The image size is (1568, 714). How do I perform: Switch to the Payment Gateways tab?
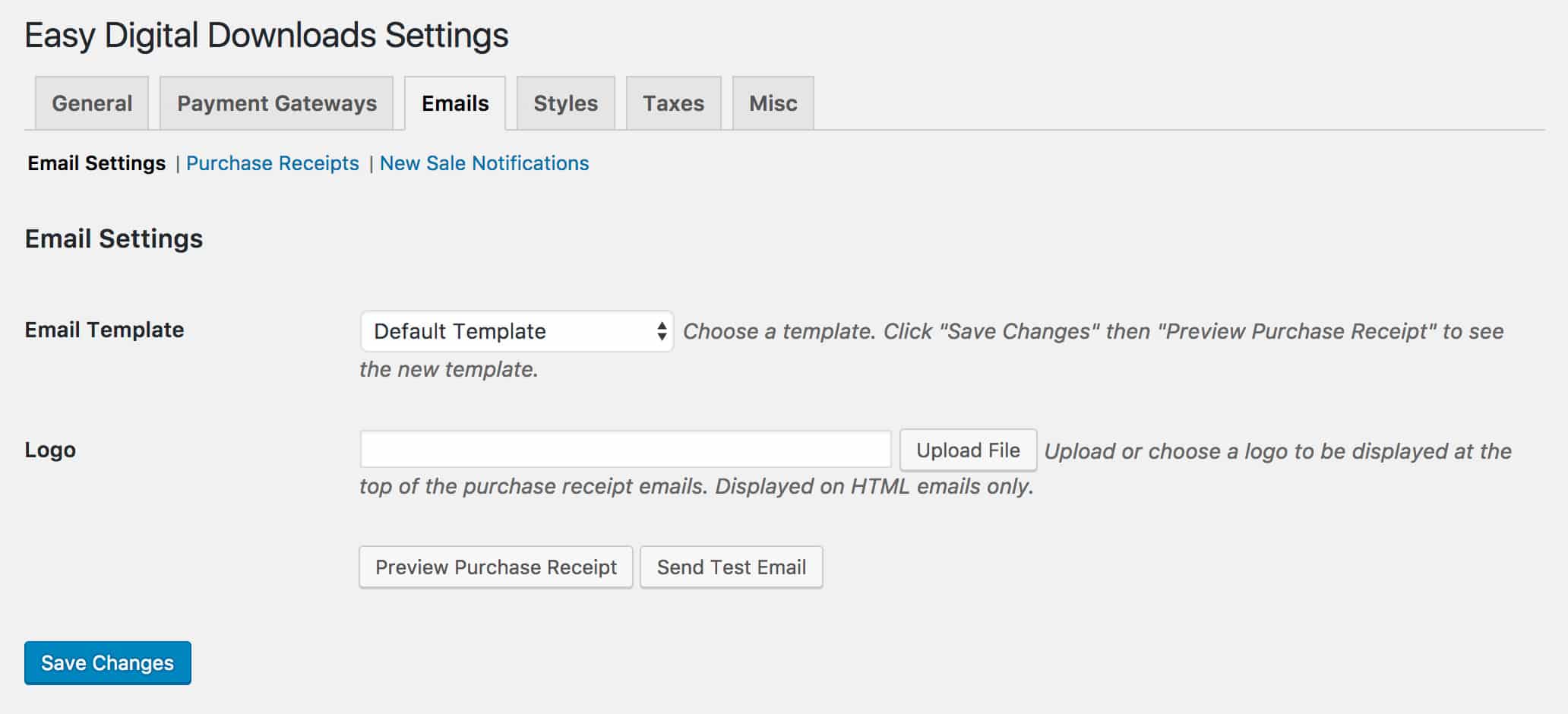pos(277,103)
